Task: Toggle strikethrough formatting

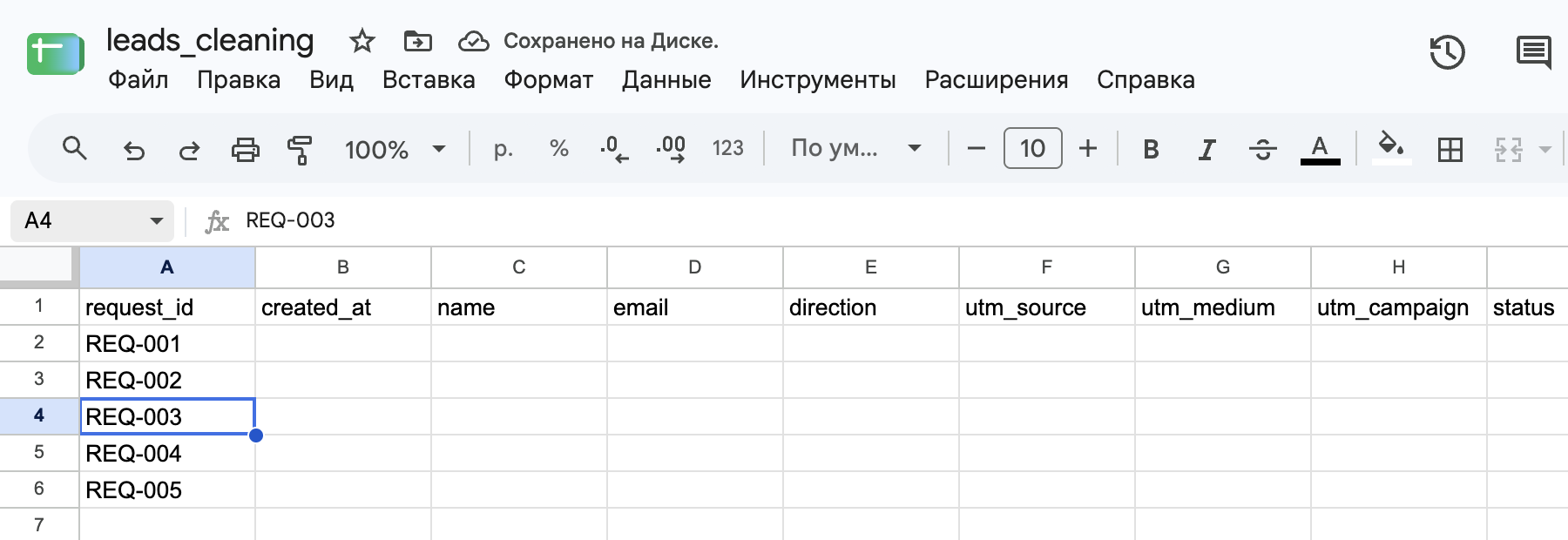Action: [1262, 150]
